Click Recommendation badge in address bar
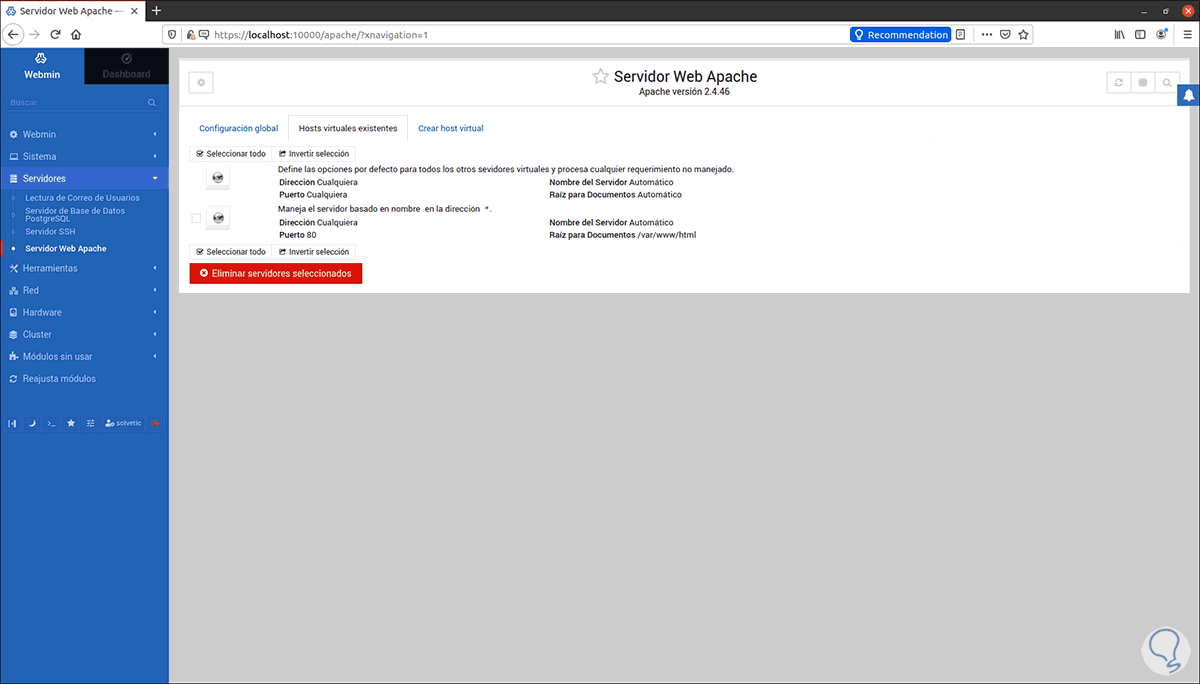The width and height of the screenshot is (1200, 684). [x=900, y=34]
